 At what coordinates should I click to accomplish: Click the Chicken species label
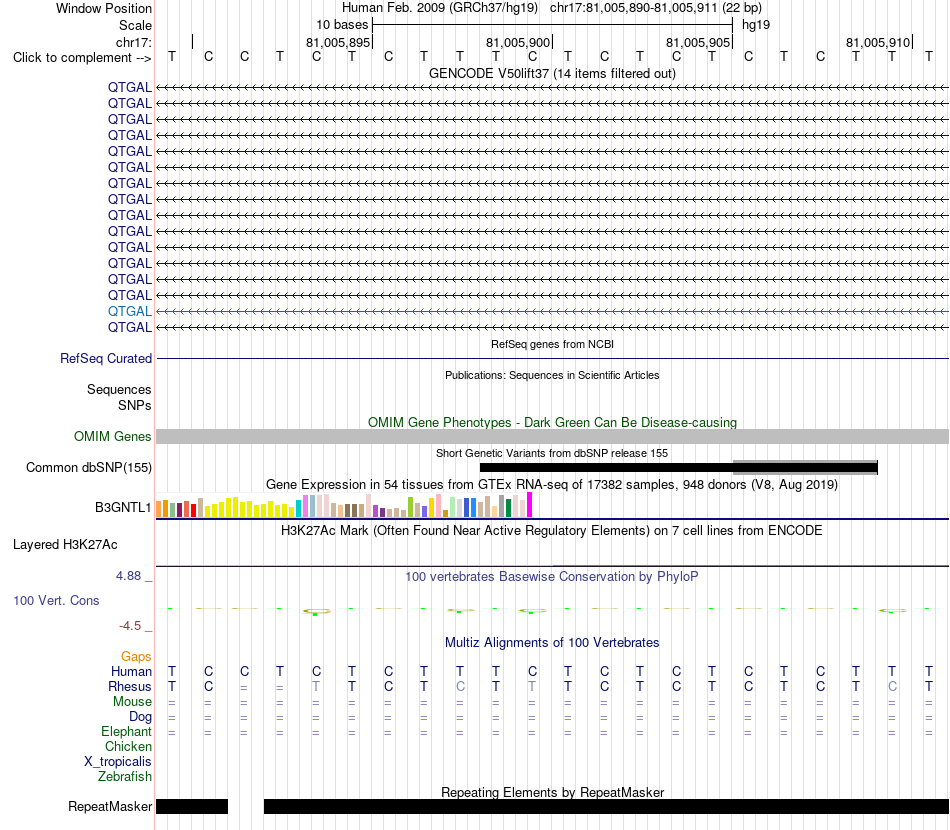[128, 746]
